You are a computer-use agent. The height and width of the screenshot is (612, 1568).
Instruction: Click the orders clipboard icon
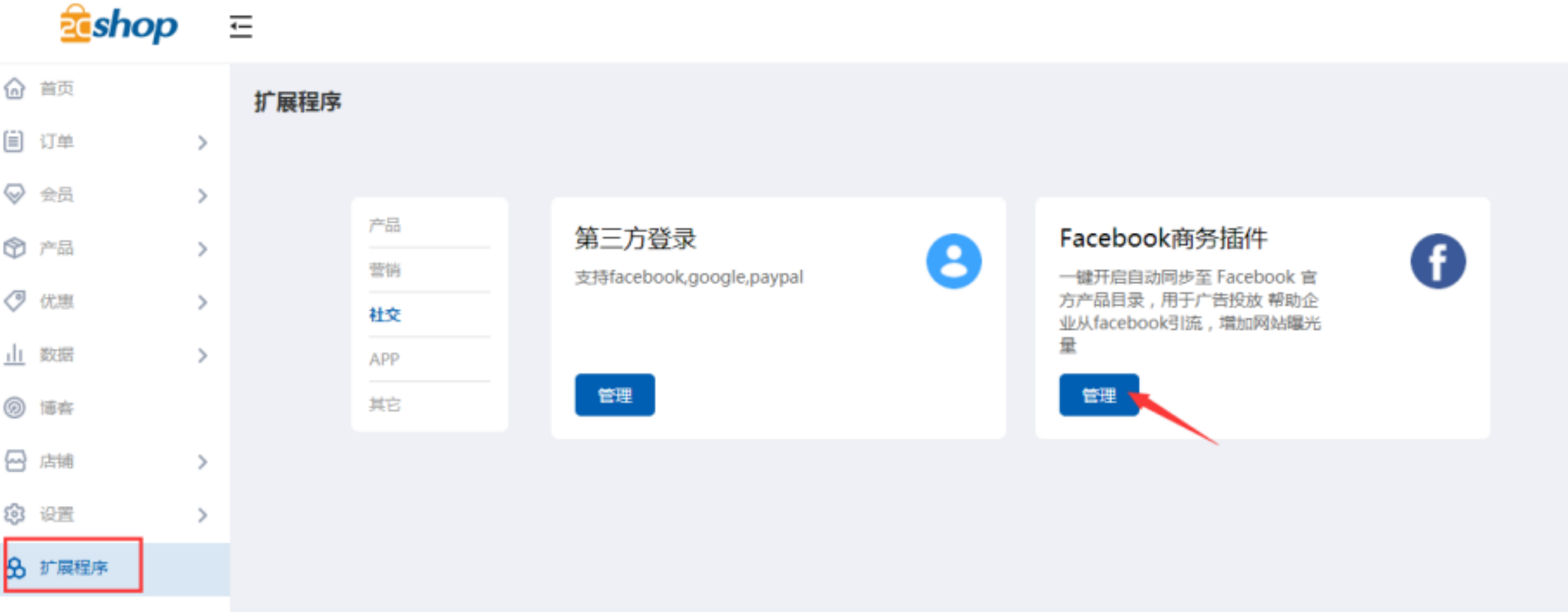pos(13,142)
